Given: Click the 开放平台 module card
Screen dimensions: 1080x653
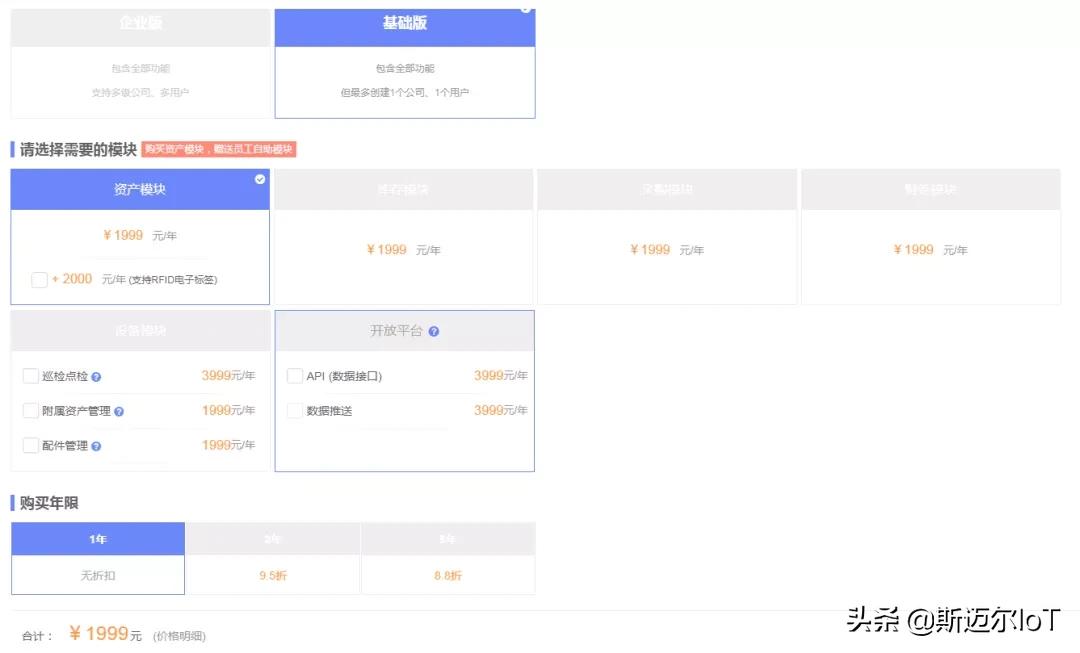Looking at the screenshot, I should tap(404, 390).
